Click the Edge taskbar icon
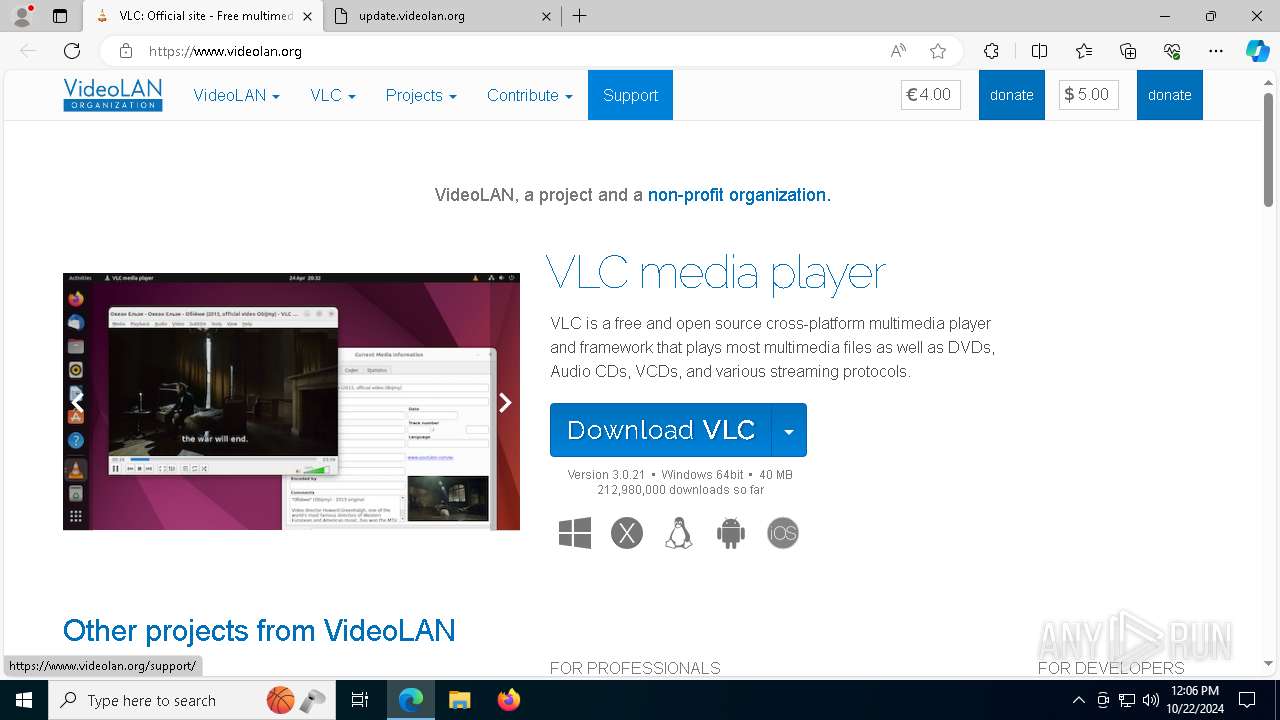Screen dimensions: 1280x720 (x=410, y=700)
